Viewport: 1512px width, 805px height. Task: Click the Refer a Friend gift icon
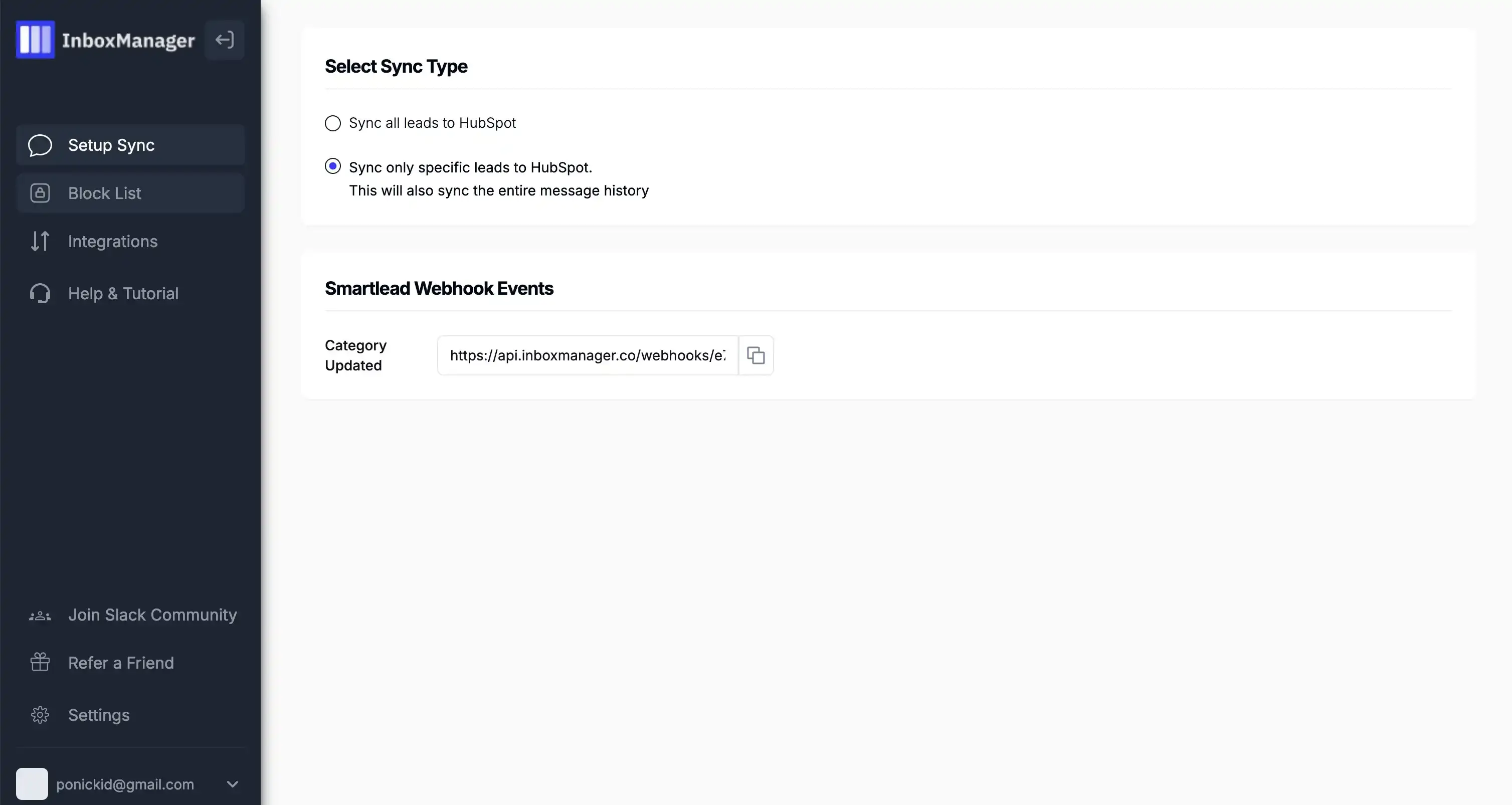point(40,662)
